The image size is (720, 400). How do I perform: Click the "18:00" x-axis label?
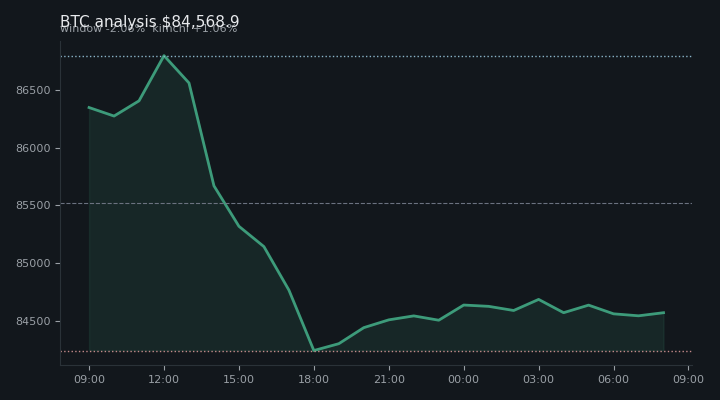314,379
